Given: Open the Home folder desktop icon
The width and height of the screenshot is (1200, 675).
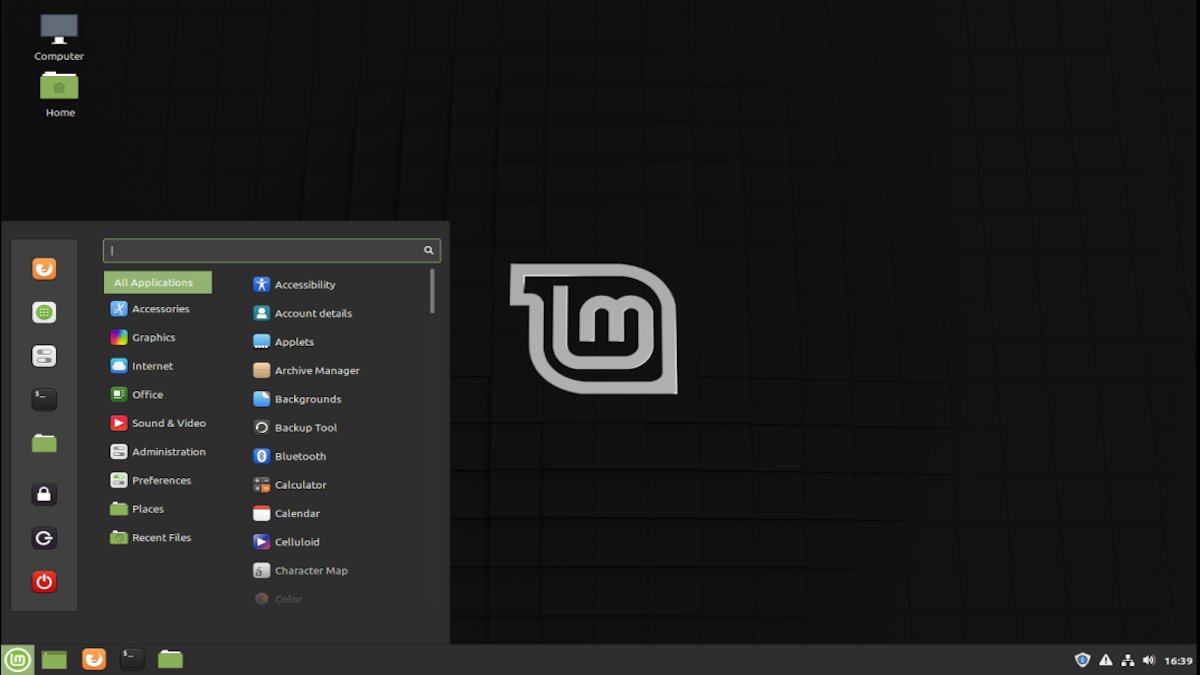Looking at the screenshot, I should [59, 94].
